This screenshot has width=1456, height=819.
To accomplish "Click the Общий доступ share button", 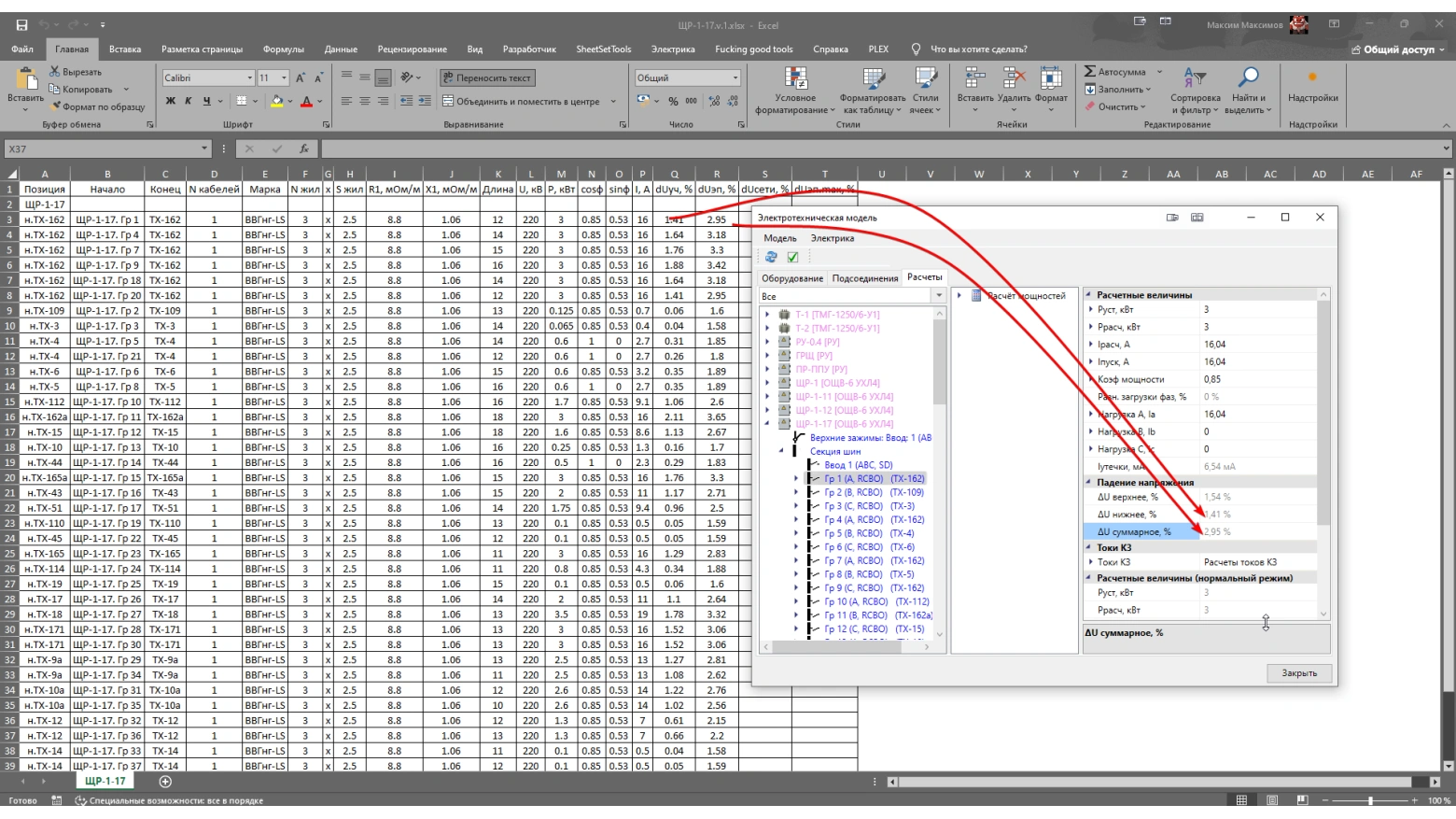I will [x=1398, y=49].
